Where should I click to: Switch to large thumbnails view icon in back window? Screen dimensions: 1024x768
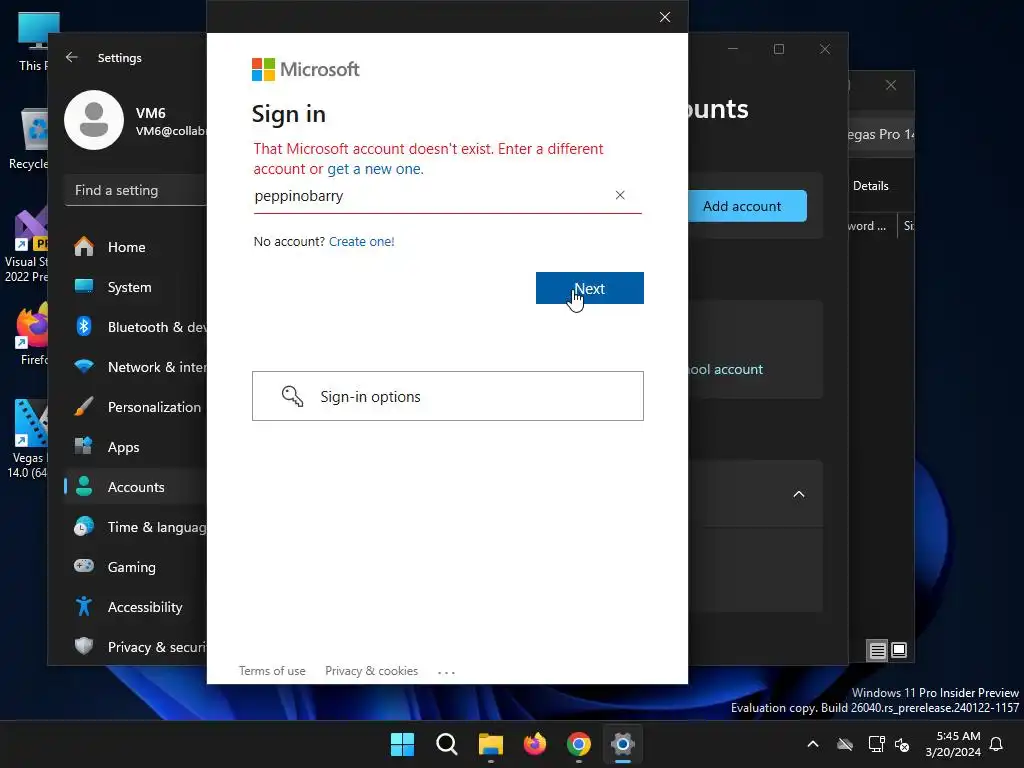coord(899,650)
